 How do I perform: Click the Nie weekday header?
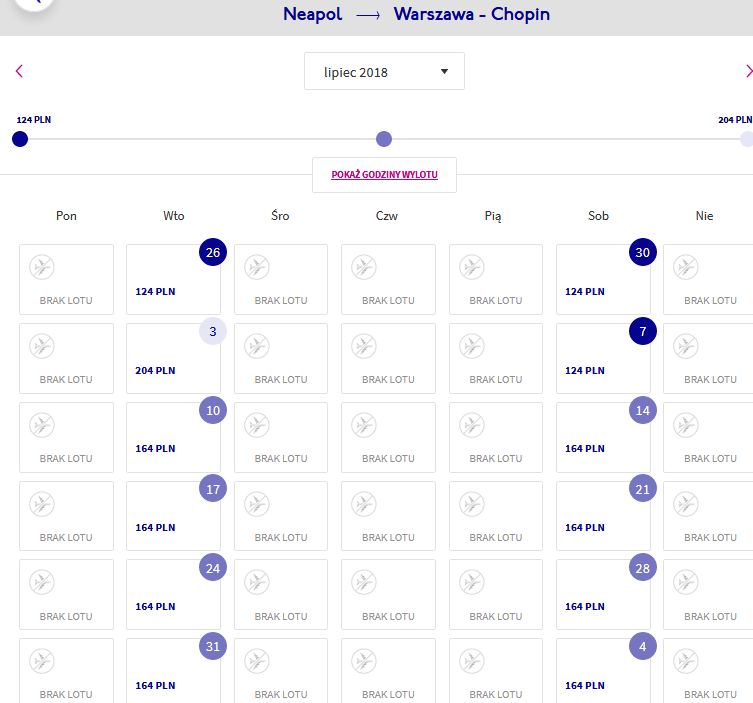(x=704, y=216)
